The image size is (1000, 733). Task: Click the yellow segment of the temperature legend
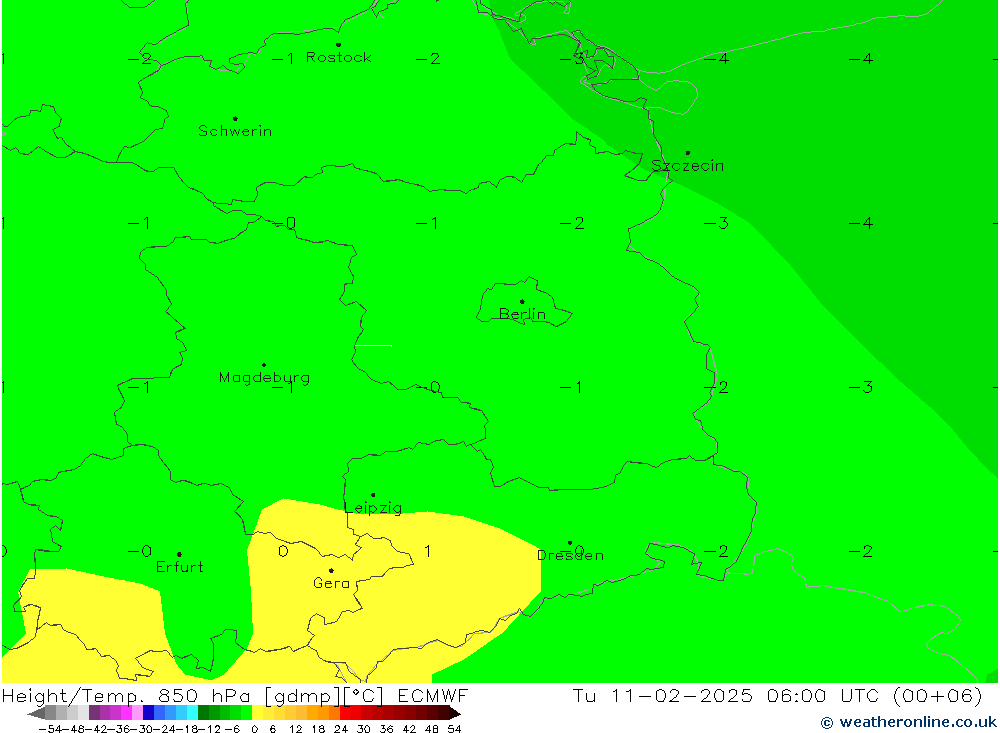258,713
